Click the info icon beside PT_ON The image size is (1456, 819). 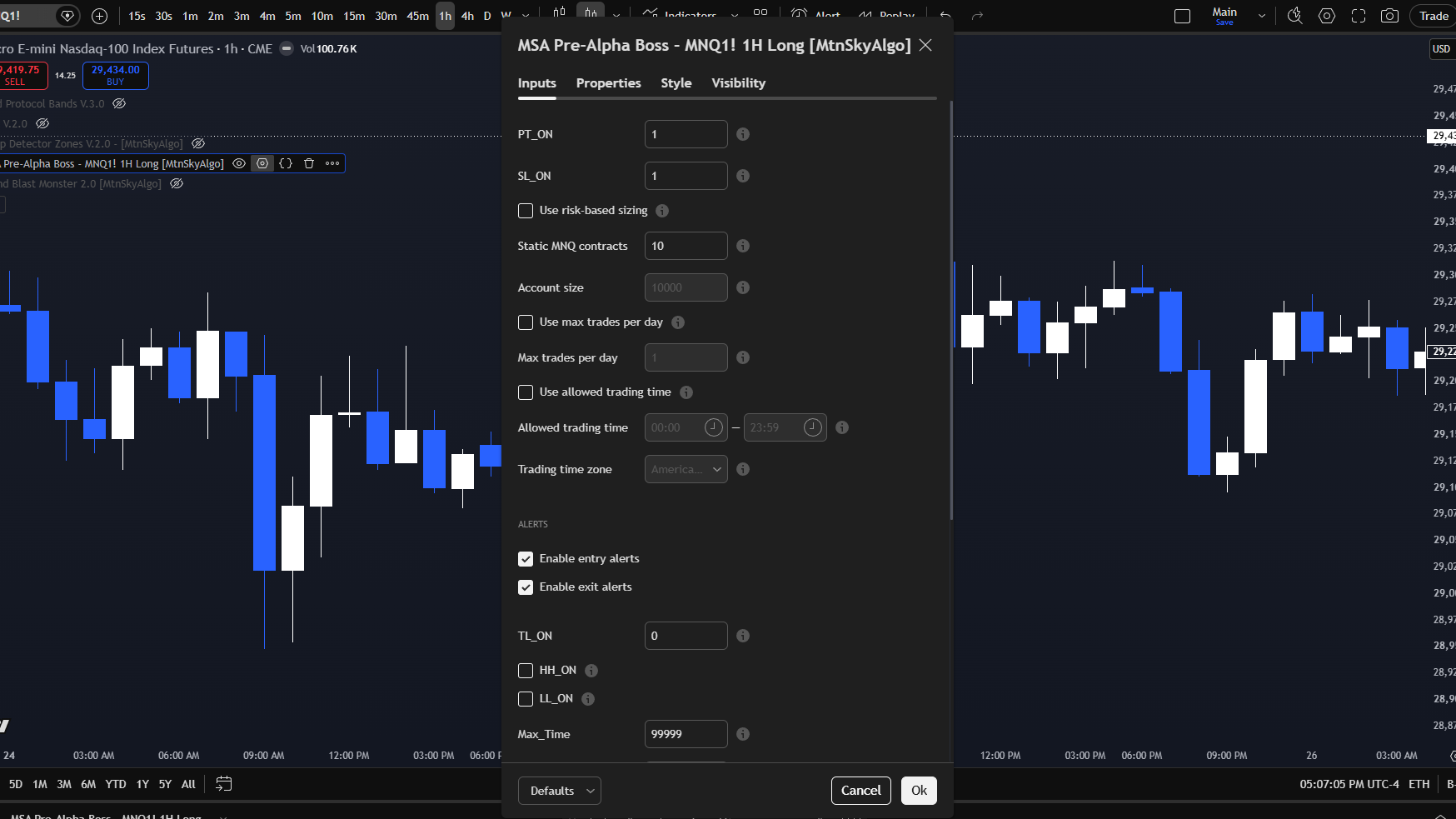[x=743, y=134]
